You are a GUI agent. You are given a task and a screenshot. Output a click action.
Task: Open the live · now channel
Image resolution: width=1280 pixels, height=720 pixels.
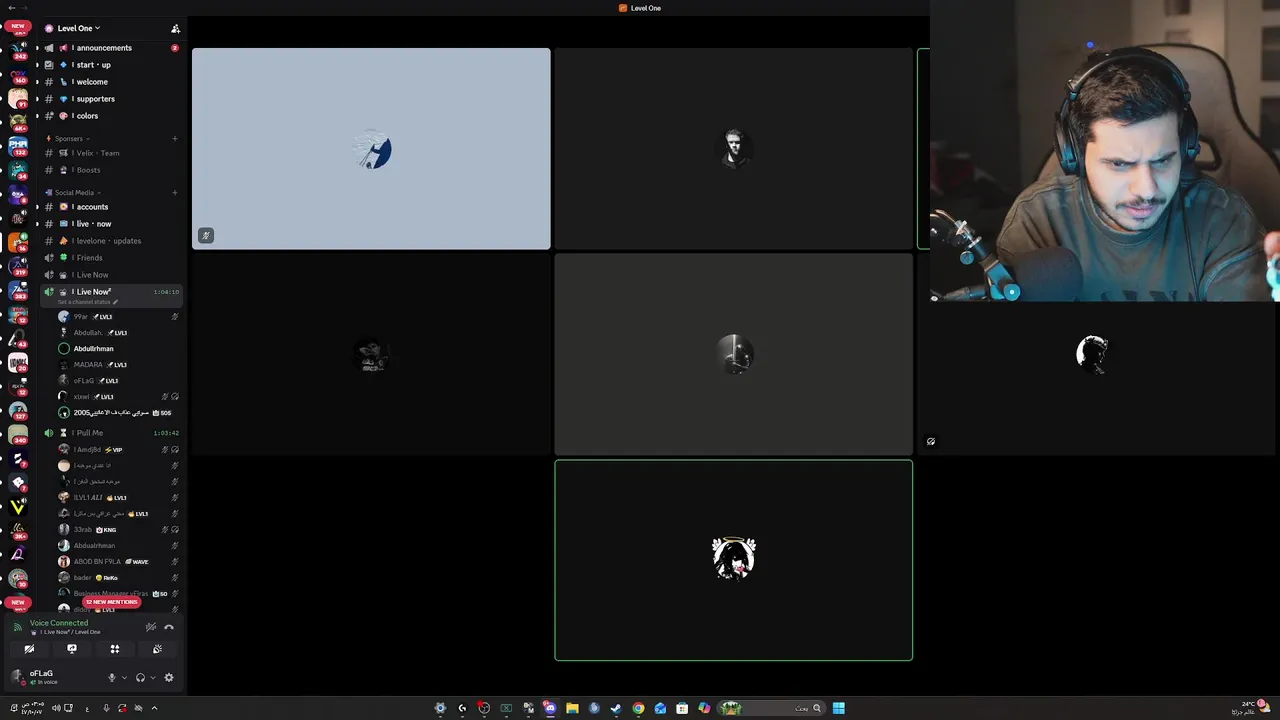tap(110, 224)
